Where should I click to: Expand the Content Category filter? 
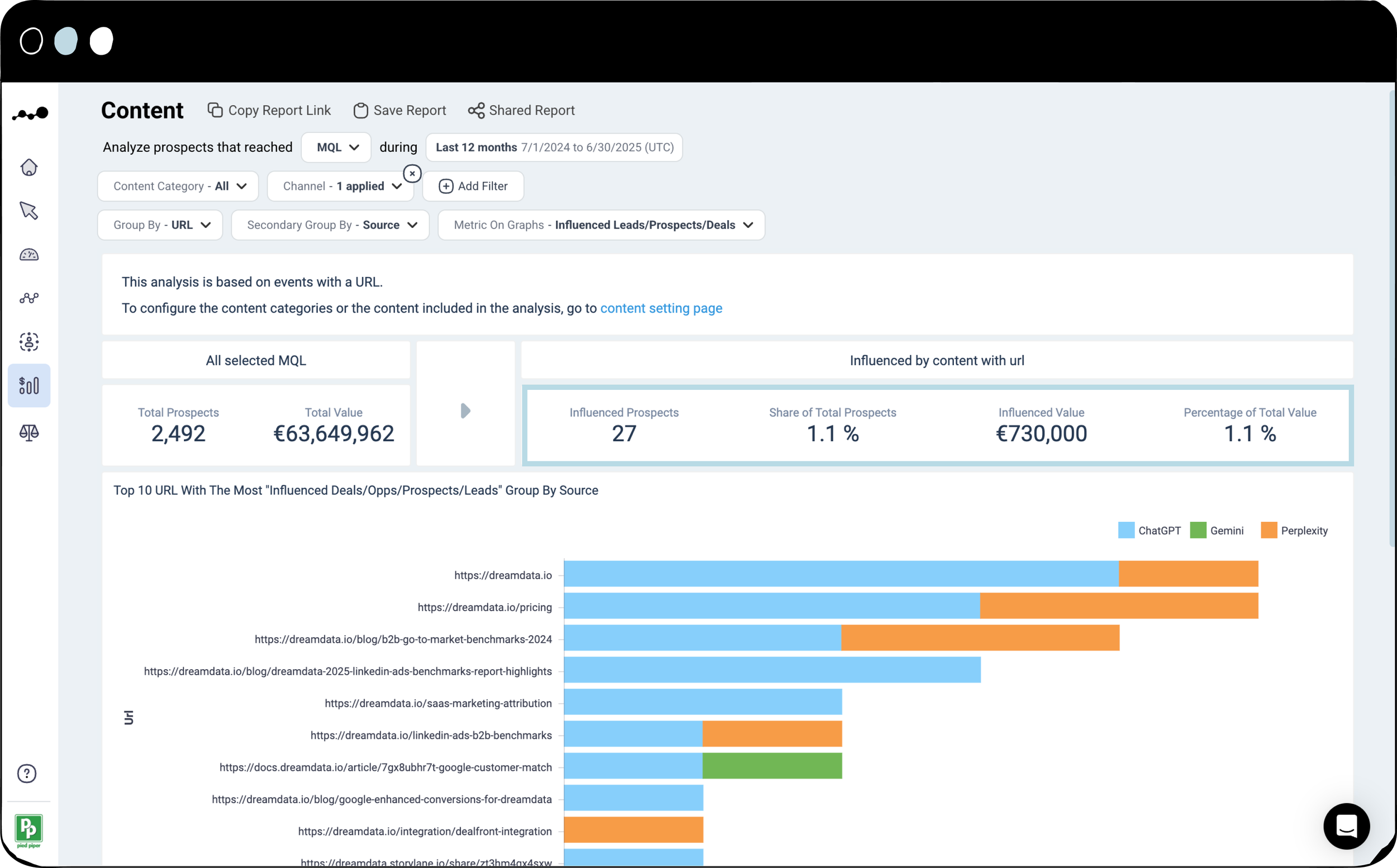[178, 186]
